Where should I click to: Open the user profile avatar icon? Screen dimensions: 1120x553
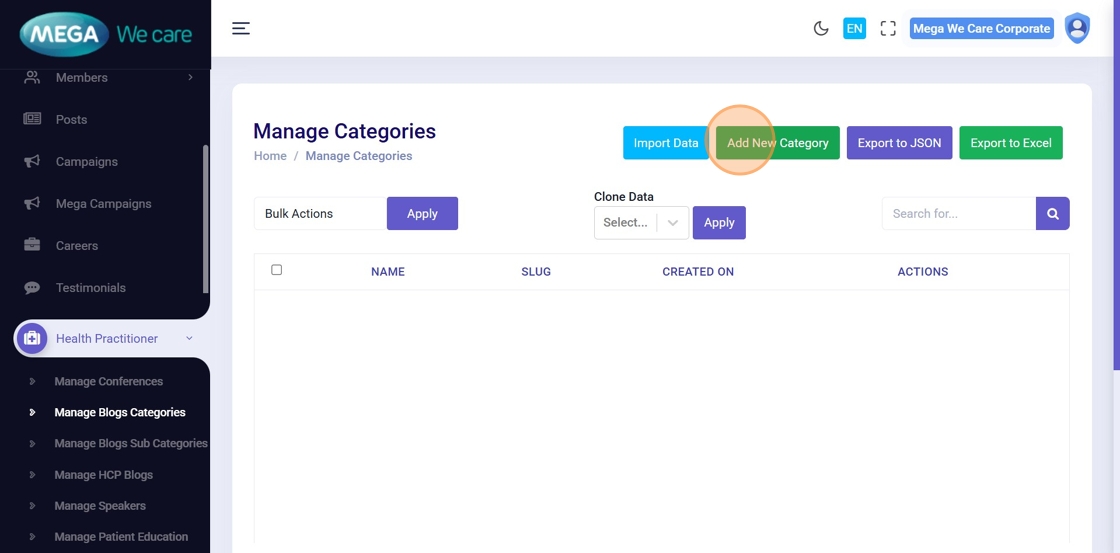point(1077,28)
